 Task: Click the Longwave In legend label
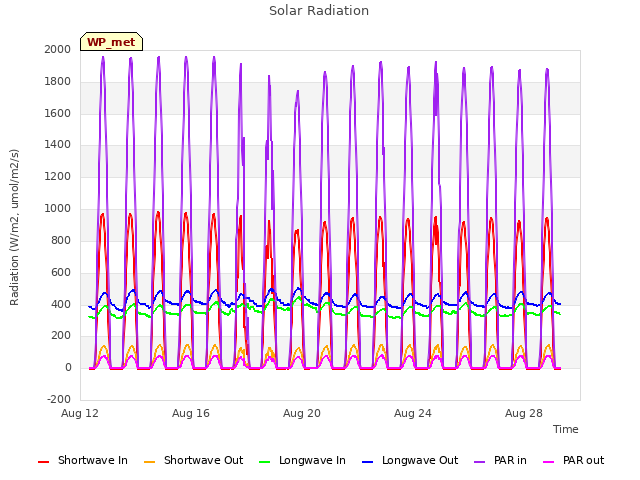click(x=312, y=460)
